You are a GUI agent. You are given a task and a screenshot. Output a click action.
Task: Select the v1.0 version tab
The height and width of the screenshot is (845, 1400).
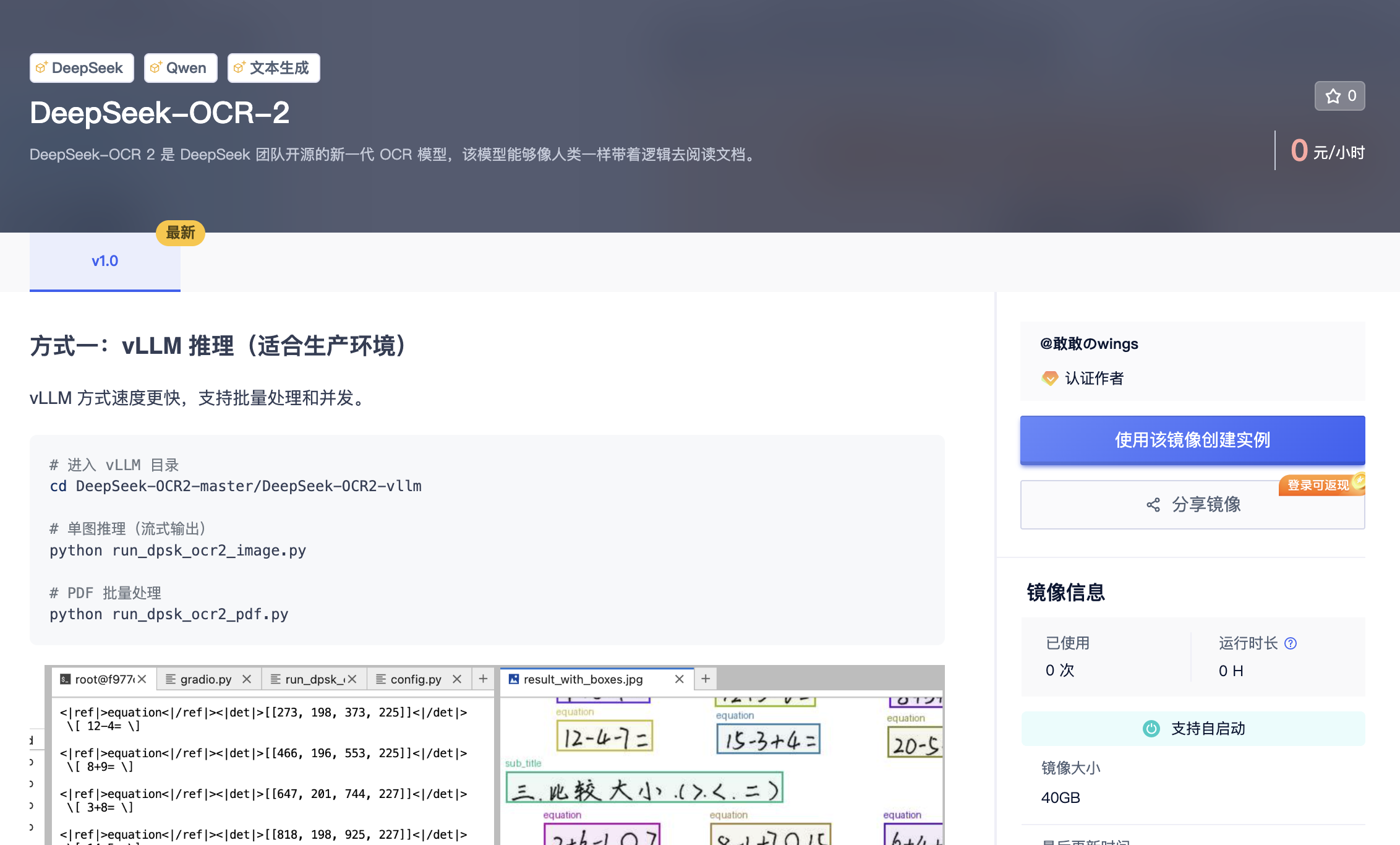click(105, 261)
